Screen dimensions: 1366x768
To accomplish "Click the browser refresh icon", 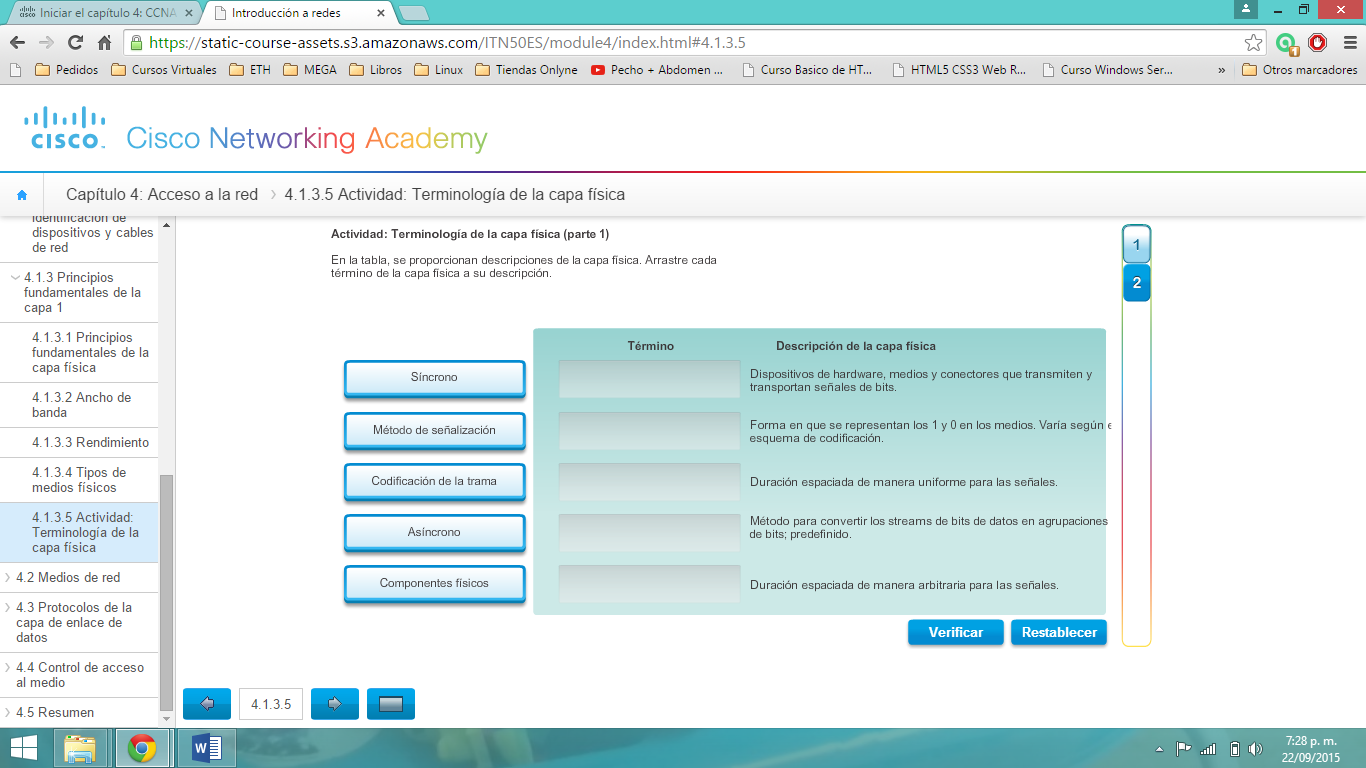I will [x=73, y=44].
